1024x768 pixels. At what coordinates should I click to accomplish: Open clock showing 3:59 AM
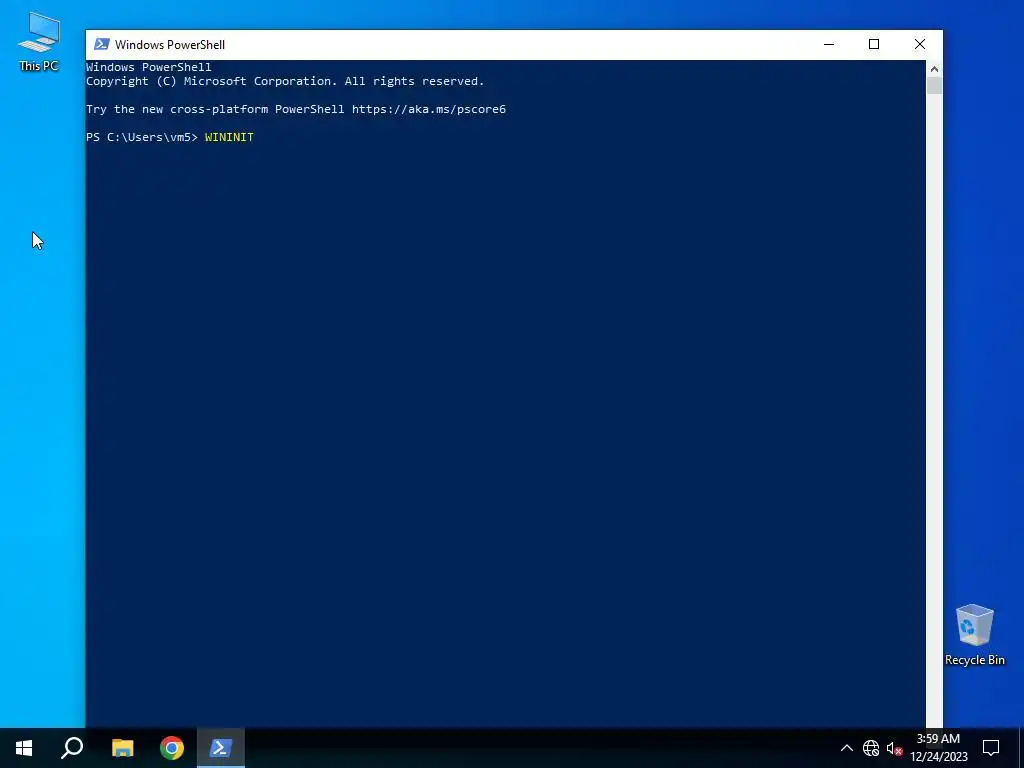pyautogui.click(x=938, y=748)
